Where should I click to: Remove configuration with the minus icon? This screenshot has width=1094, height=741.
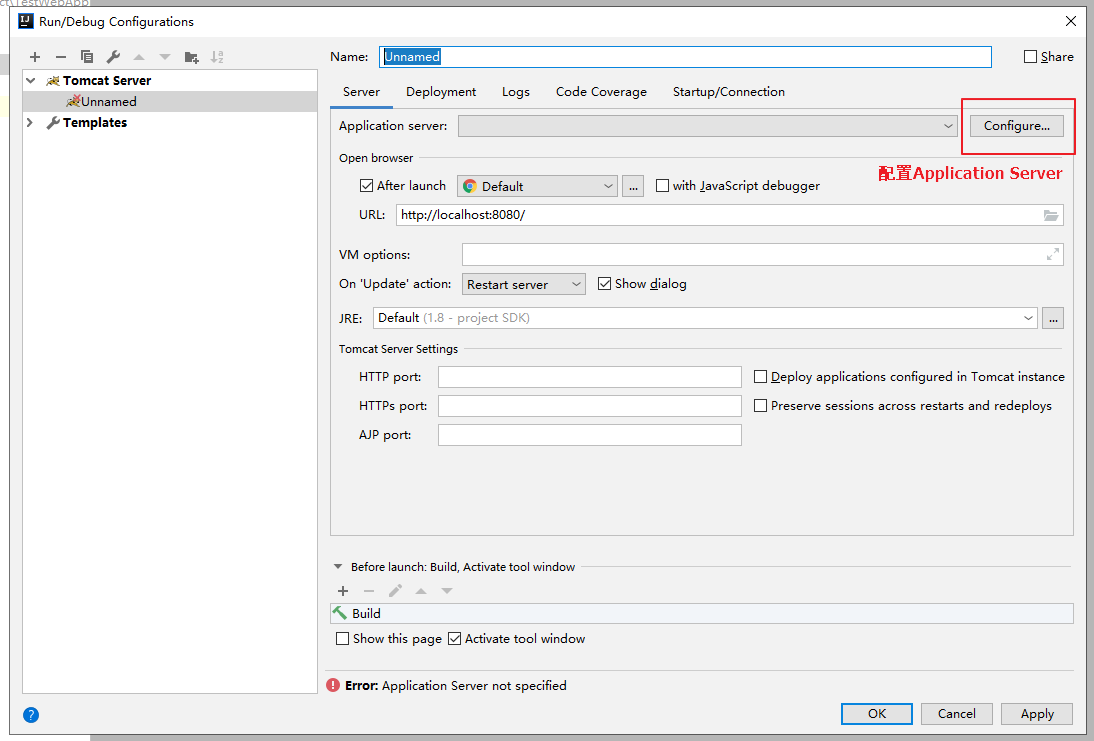61,57
